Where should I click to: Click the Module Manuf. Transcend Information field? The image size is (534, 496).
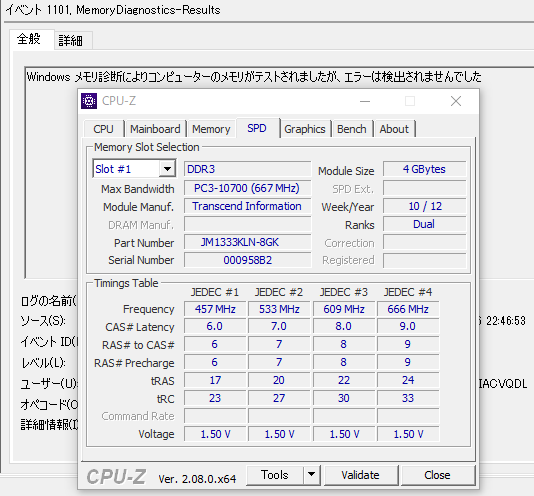(x=248, y=206)
